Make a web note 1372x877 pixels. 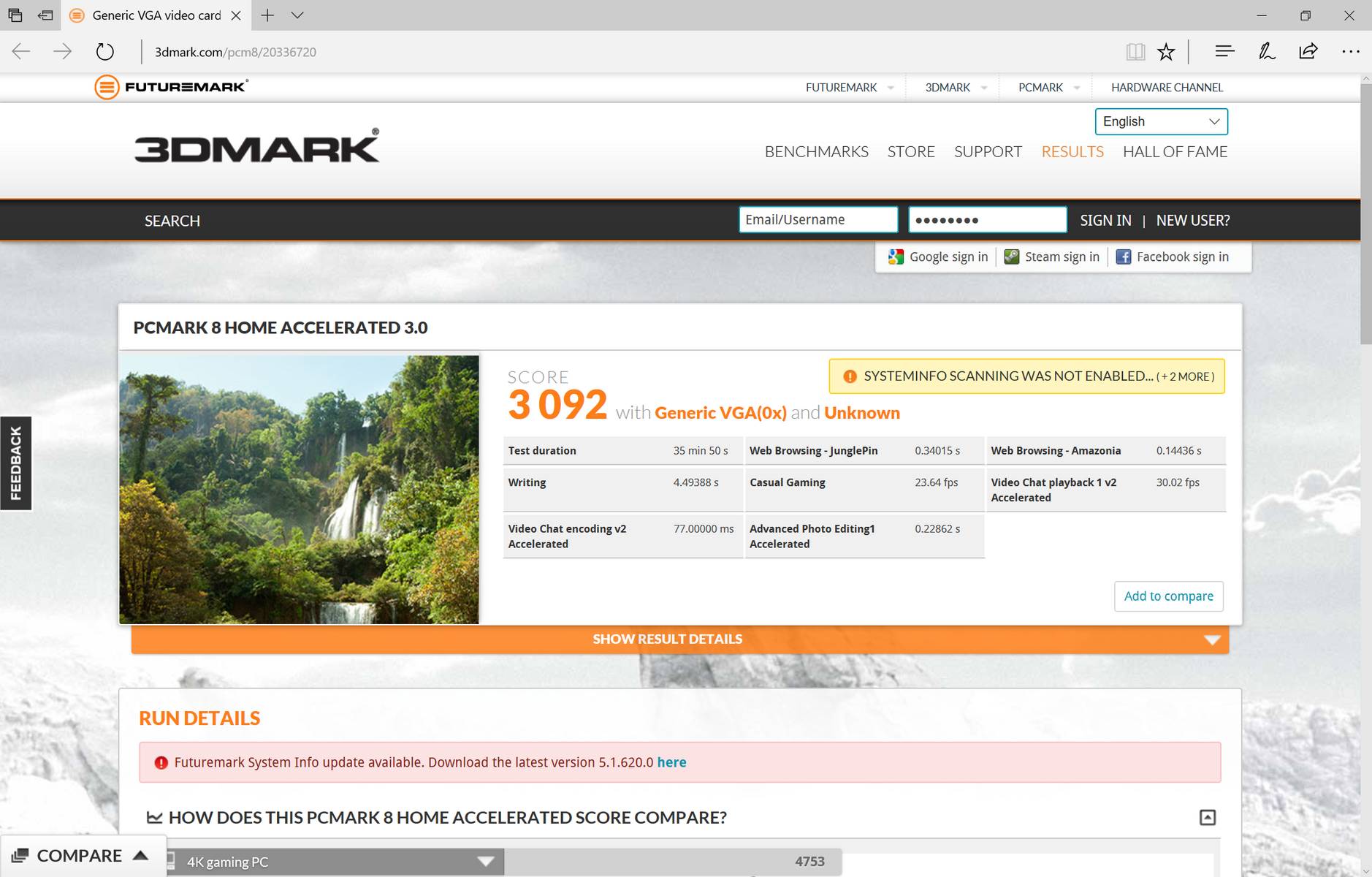coord(1267,51)
